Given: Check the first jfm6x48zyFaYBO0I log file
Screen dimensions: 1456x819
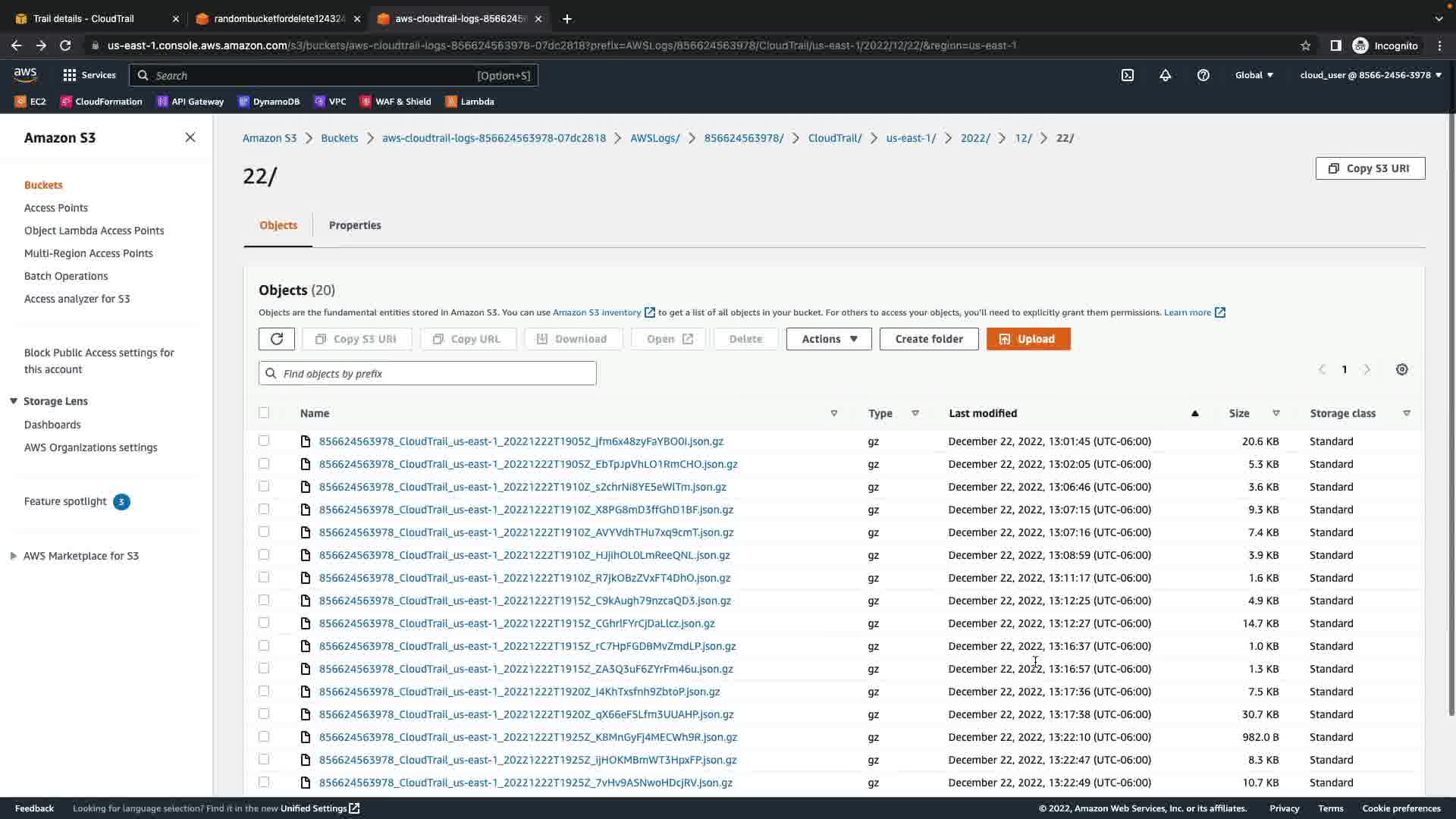Looking at the screenshot, I should [264, 441].
